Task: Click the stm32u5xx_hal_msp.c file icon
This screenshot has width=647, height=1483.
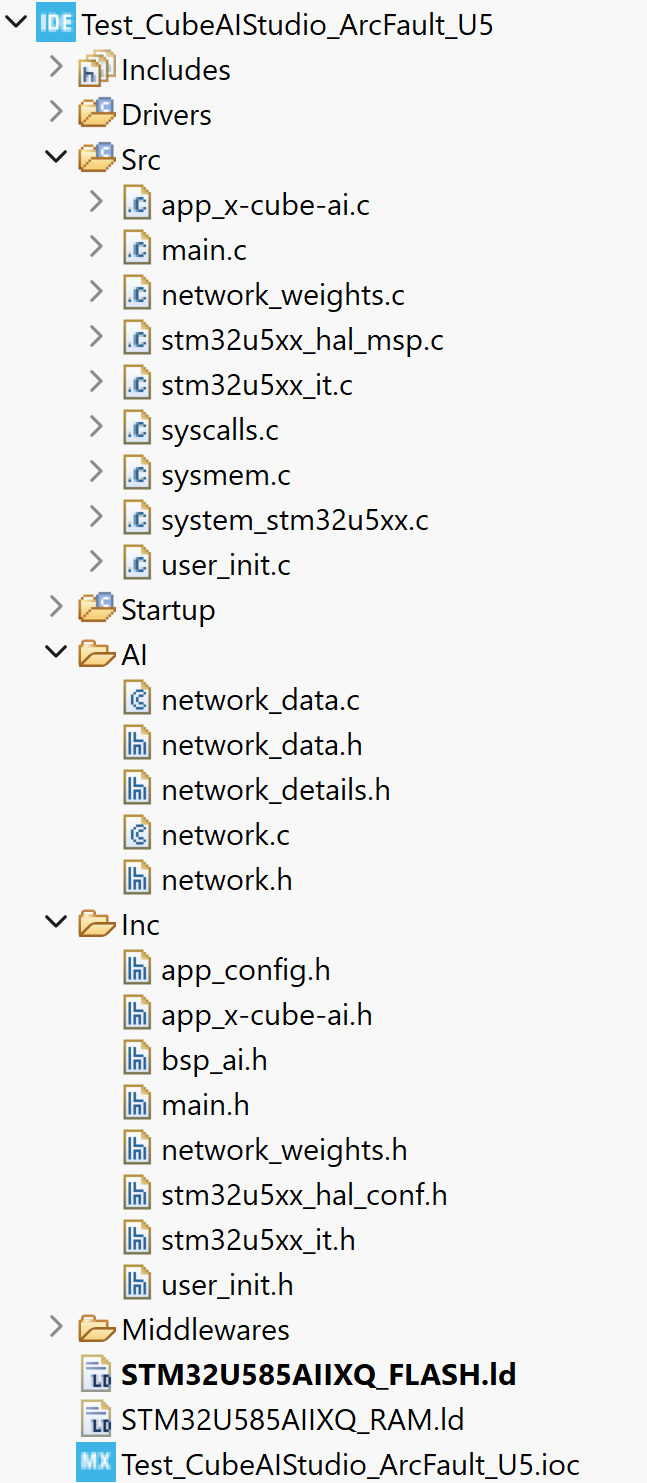Action: click(137, 339)
